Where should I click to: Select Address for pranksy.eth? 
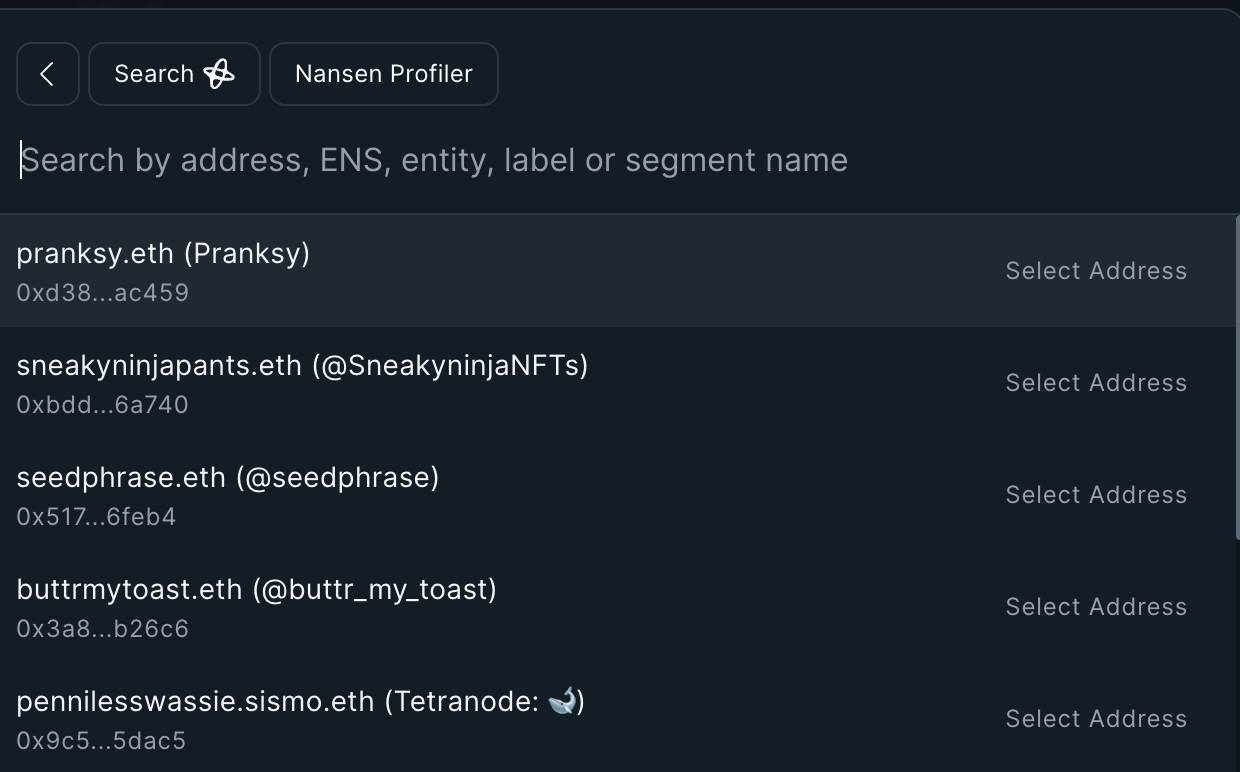(1096, 271)
